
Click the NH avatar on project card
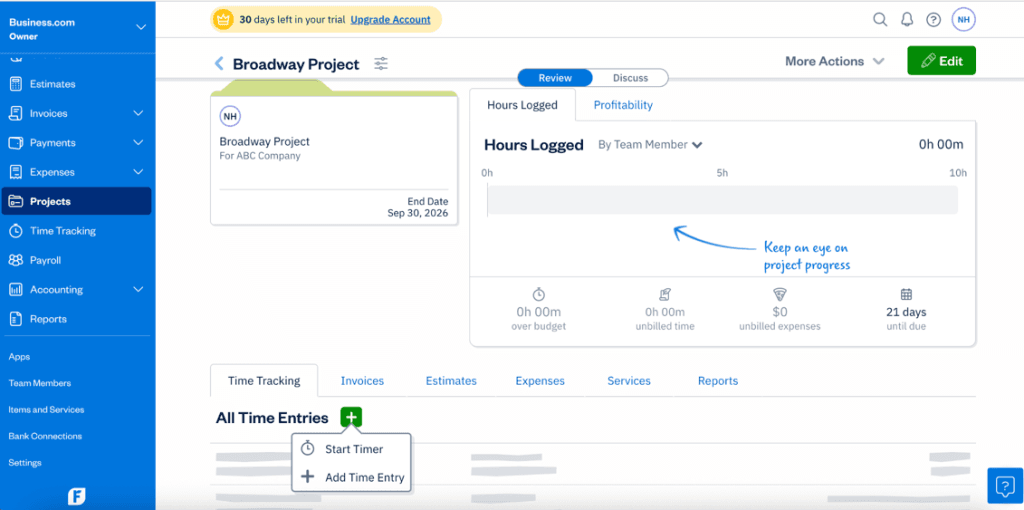[x=230, y=116]
